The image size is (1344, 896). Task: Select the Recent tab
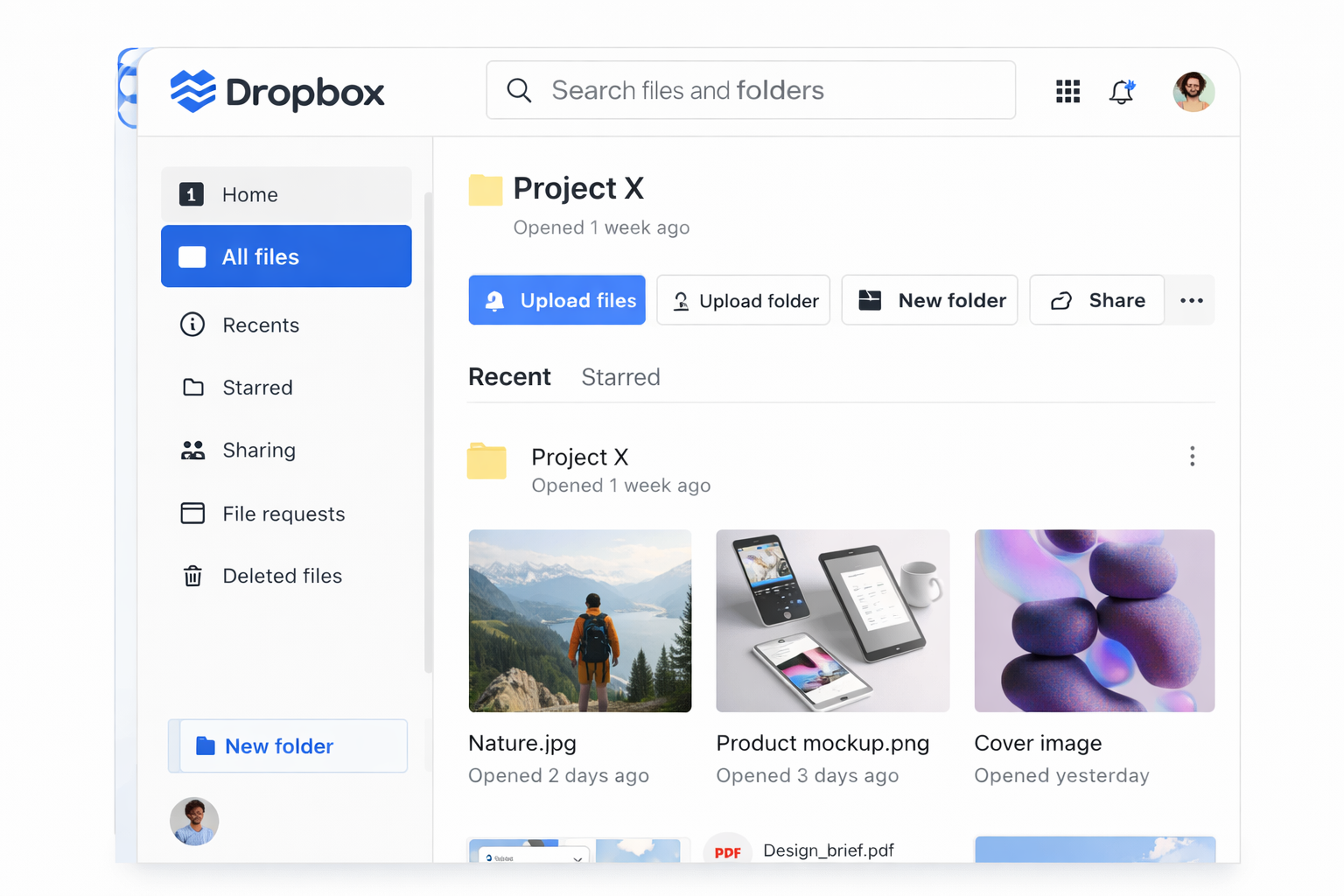point(509,377)
